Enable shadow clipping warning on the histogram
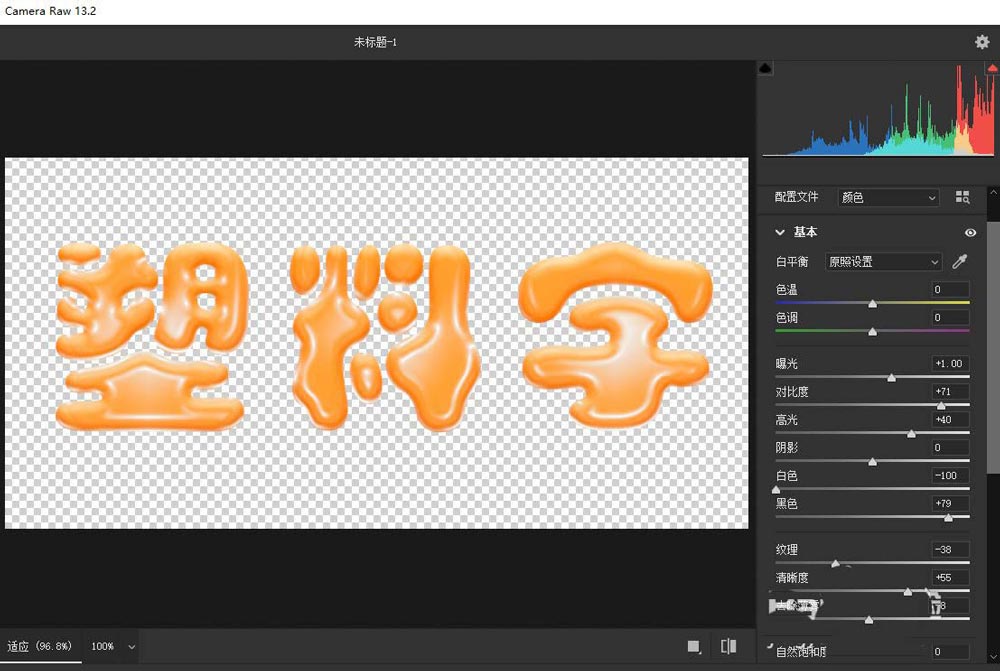 pos(765,67)
